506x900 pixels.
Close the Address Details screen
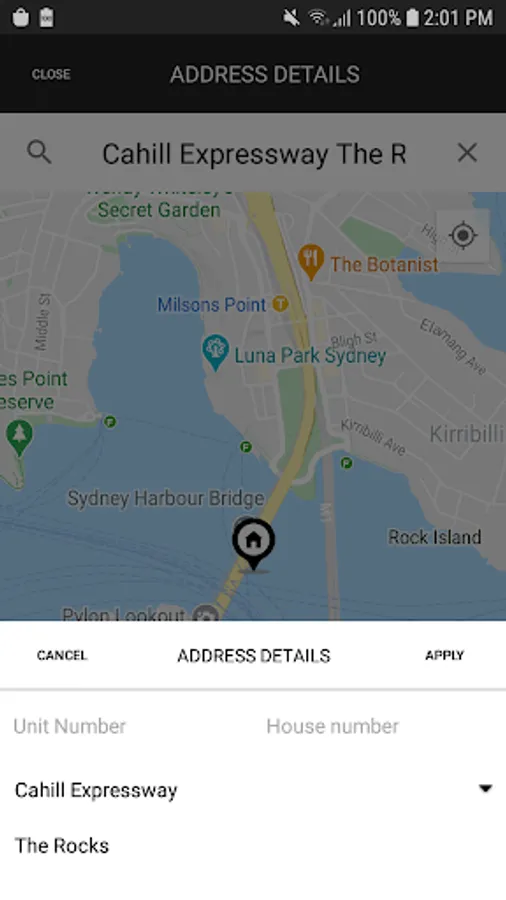(51, 74)
